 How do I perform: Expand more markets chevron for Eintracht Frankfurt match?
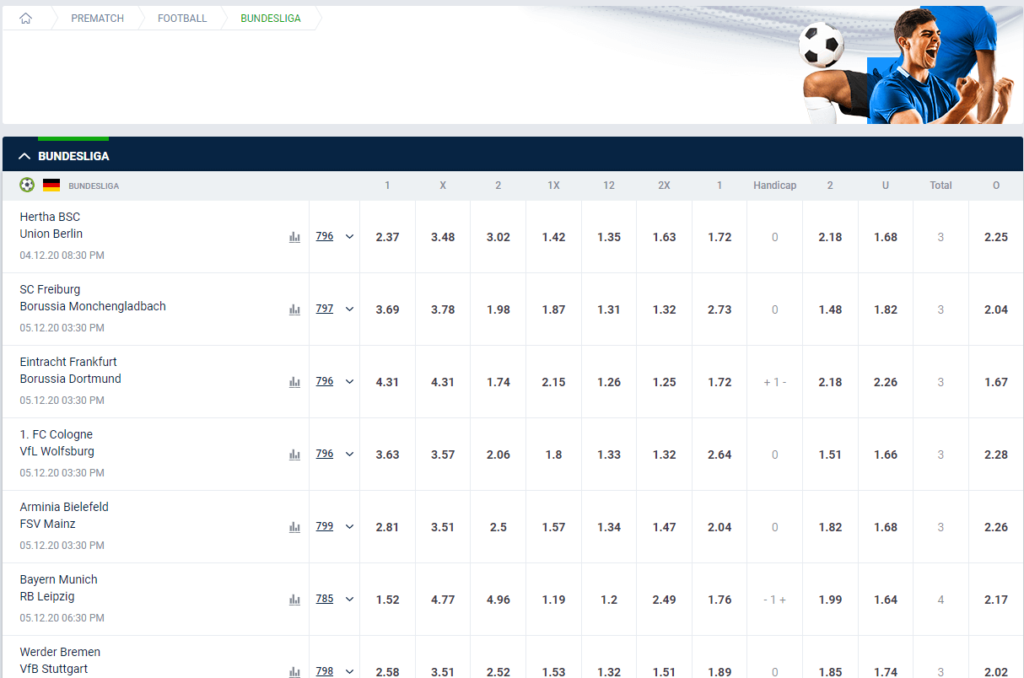349,381
